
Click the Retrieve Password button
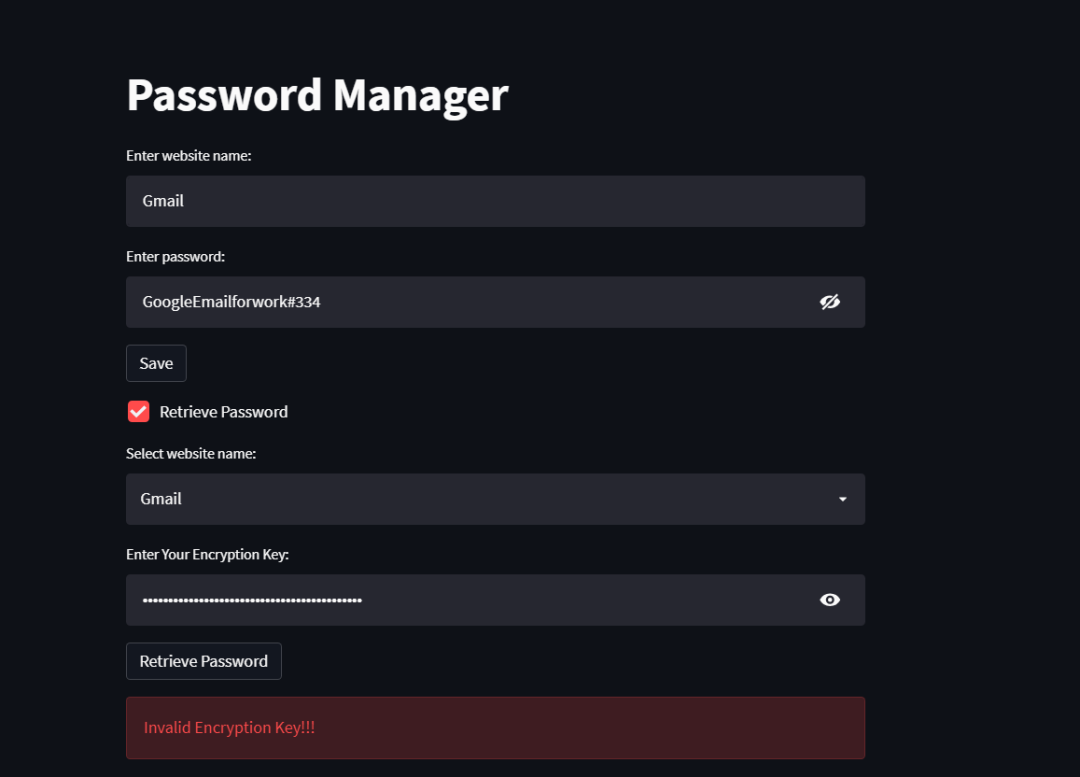[x=204, y=661]
